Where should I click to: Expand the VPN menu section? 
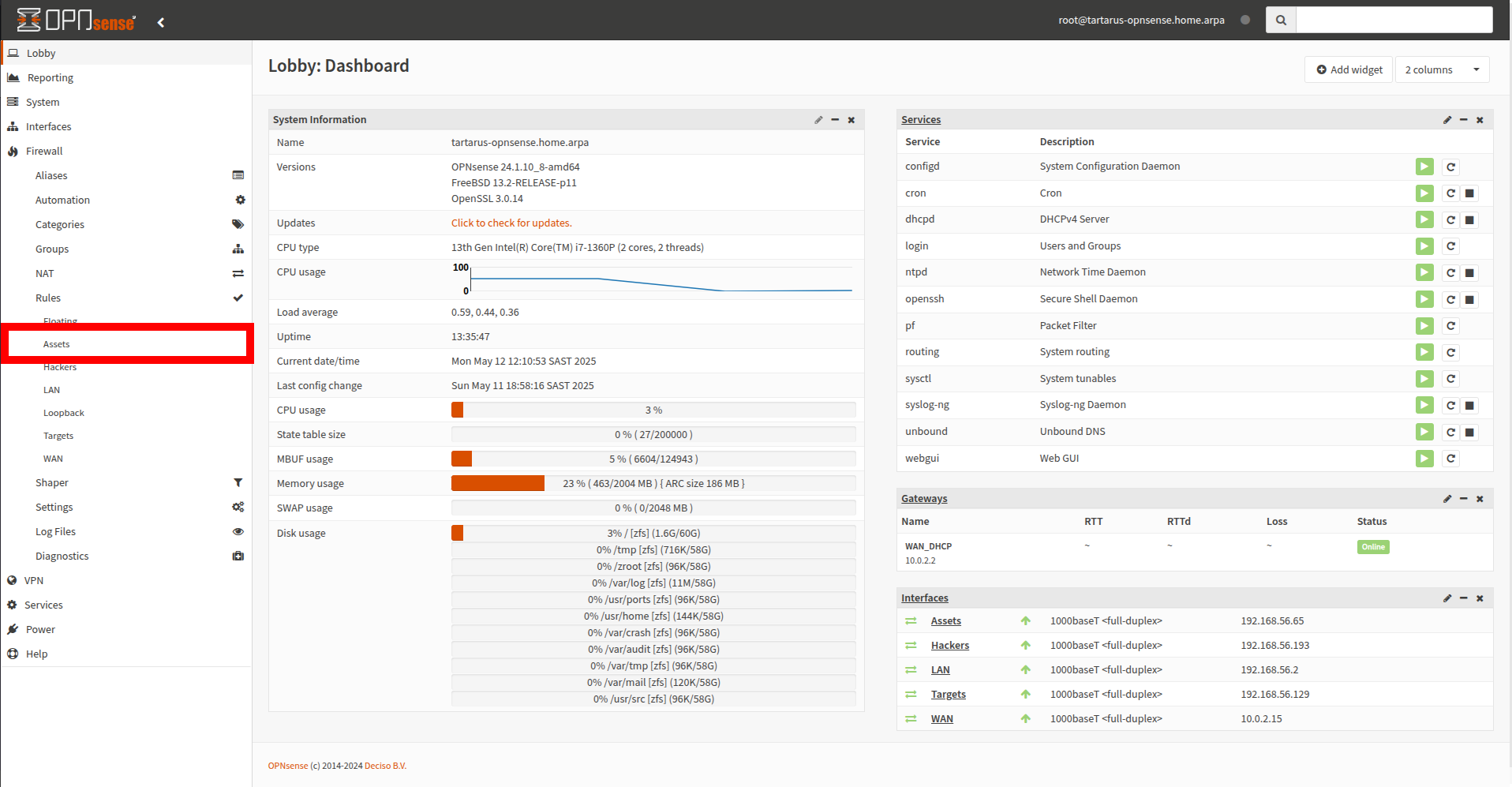pyautogui.click(x=34, y=580)
